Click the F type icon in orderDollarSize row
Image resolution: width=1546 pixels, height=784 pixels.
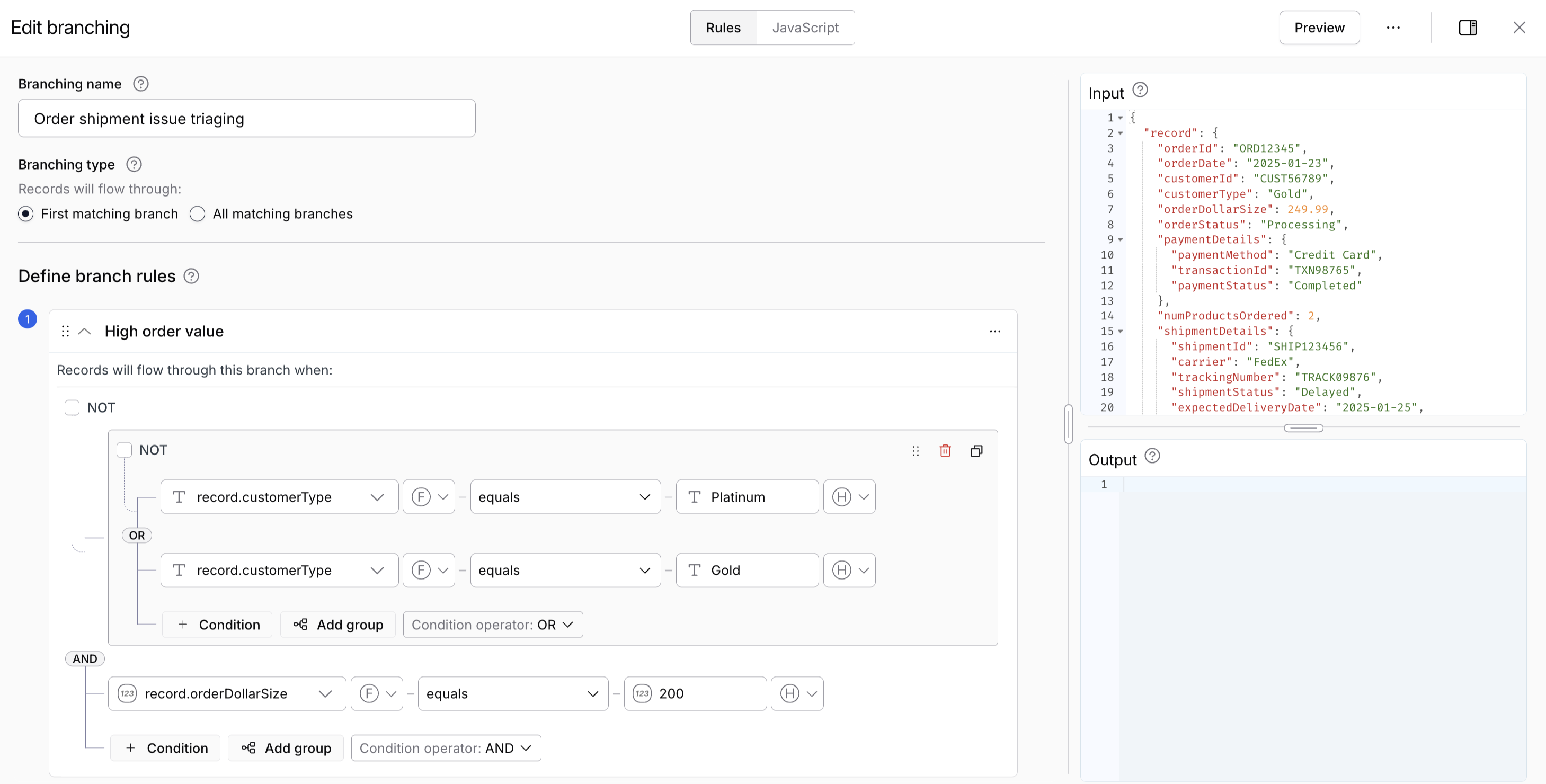[x=369, y=694]
